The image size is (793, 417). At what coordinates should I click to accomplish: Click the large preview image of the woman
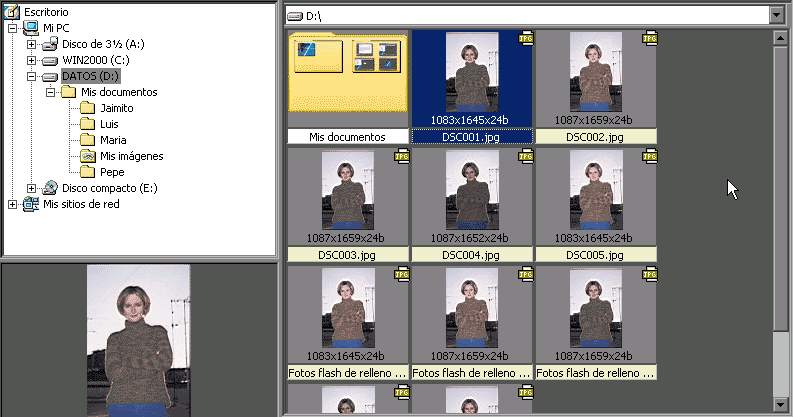139,341
